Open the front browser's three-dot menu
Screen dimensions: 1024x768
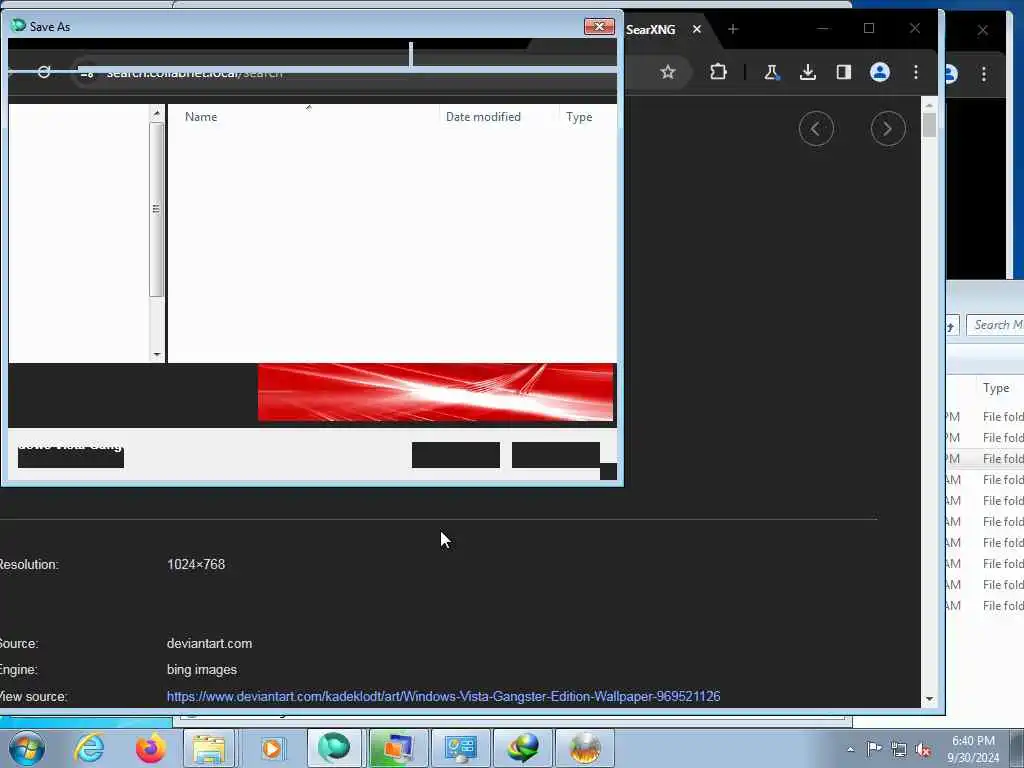[x=916, y=72]
